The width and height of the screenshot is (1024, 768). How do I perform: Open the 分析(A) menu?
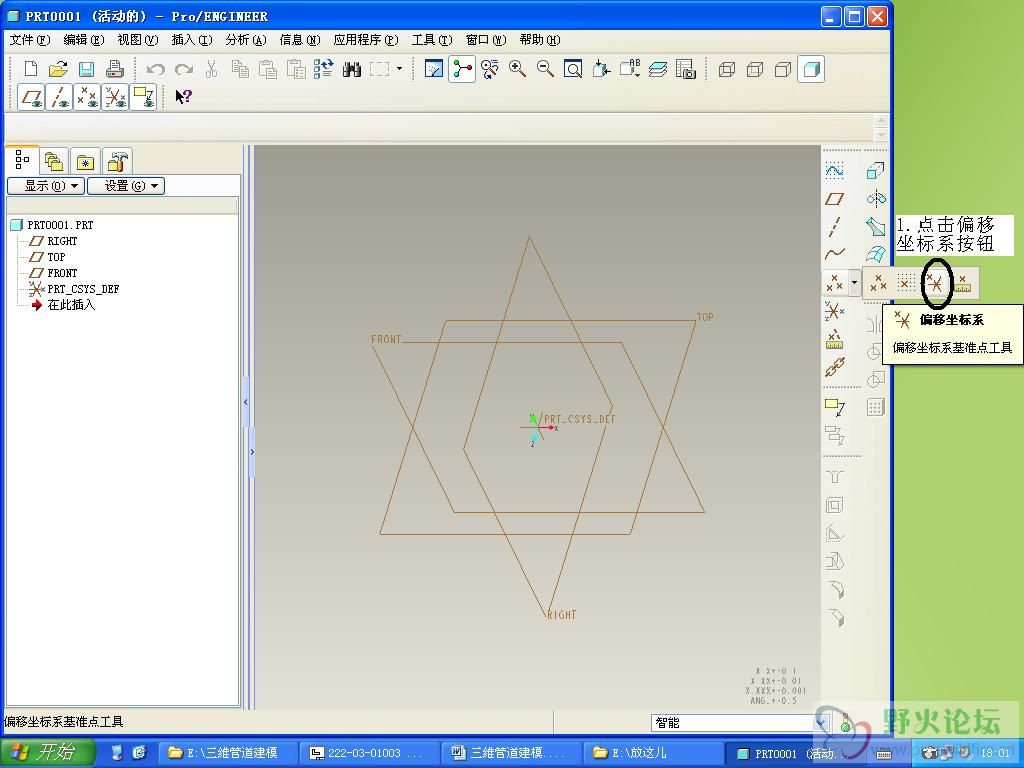coord(246,40)
